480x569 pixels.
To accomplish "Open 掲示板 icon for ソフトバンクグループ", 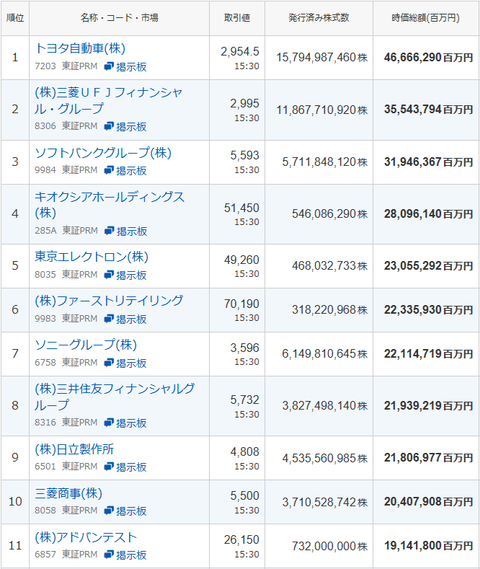I will 125,170.
